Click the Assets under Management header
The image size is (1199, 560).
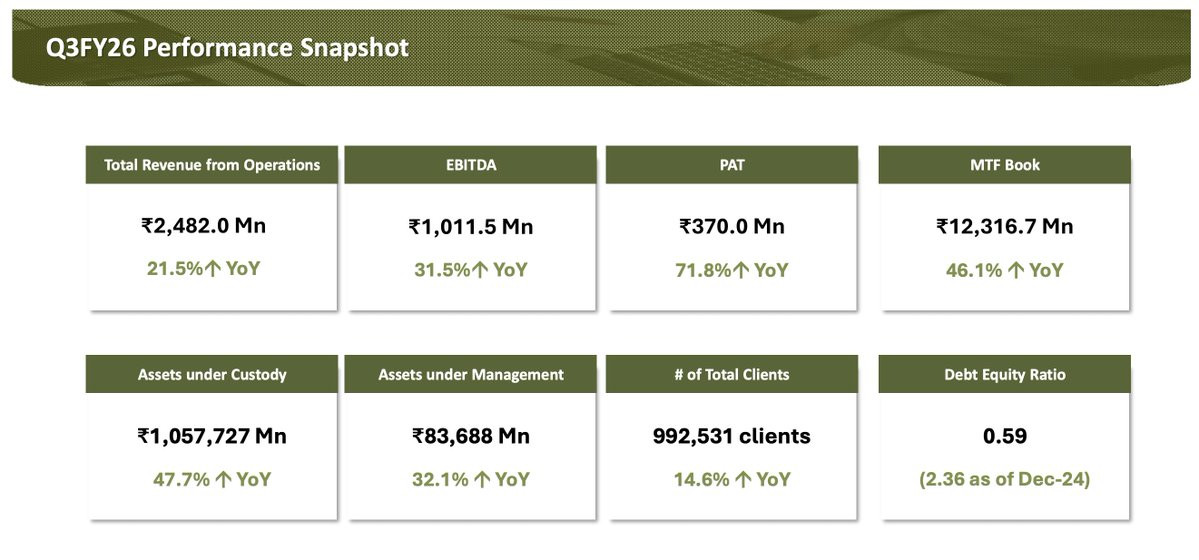pos(470,375)
